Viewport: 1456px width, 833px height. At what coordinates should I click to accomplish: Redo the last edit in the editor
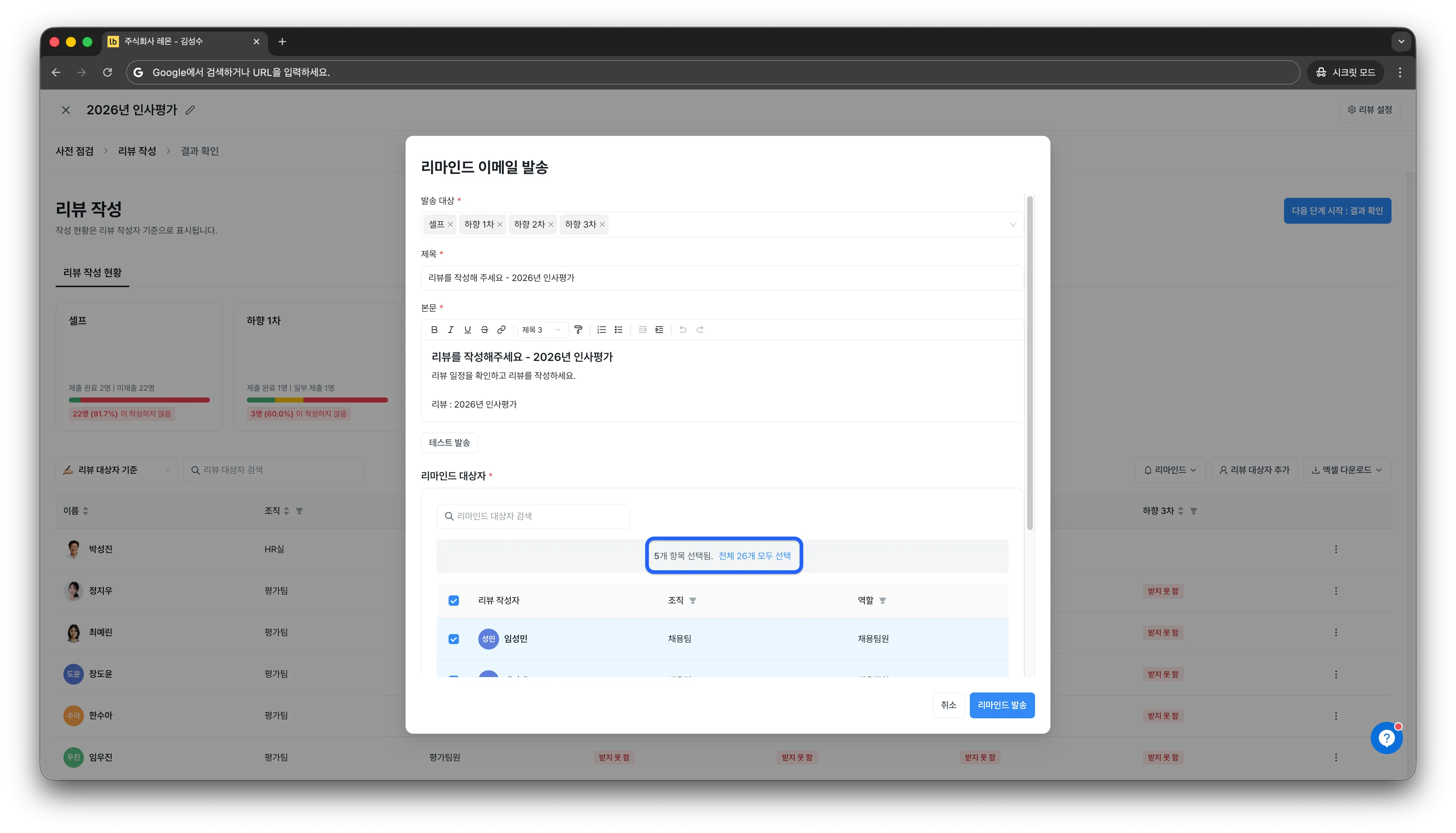point(700,329)
